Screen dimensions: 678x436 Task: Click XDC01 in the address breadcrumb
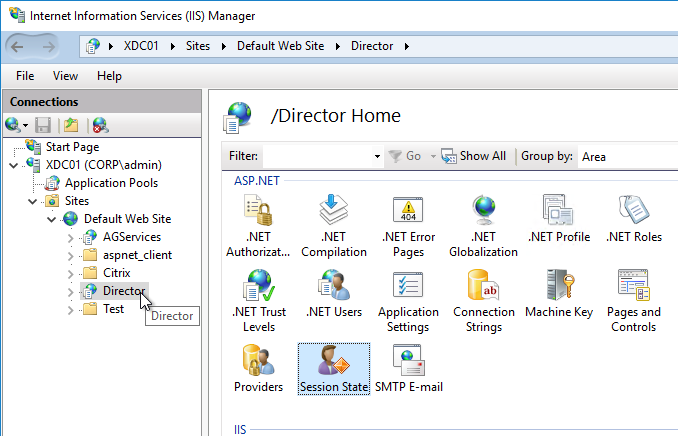click(x=141, y=46)
